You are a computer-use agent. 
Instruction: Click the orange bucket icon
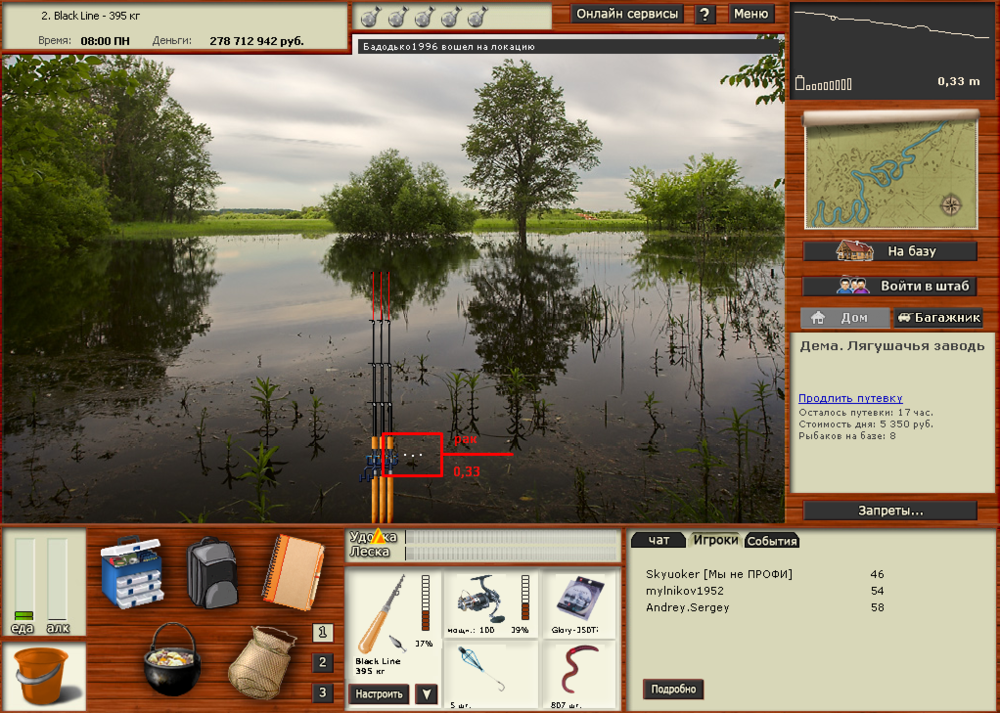(x=43, y=675)
